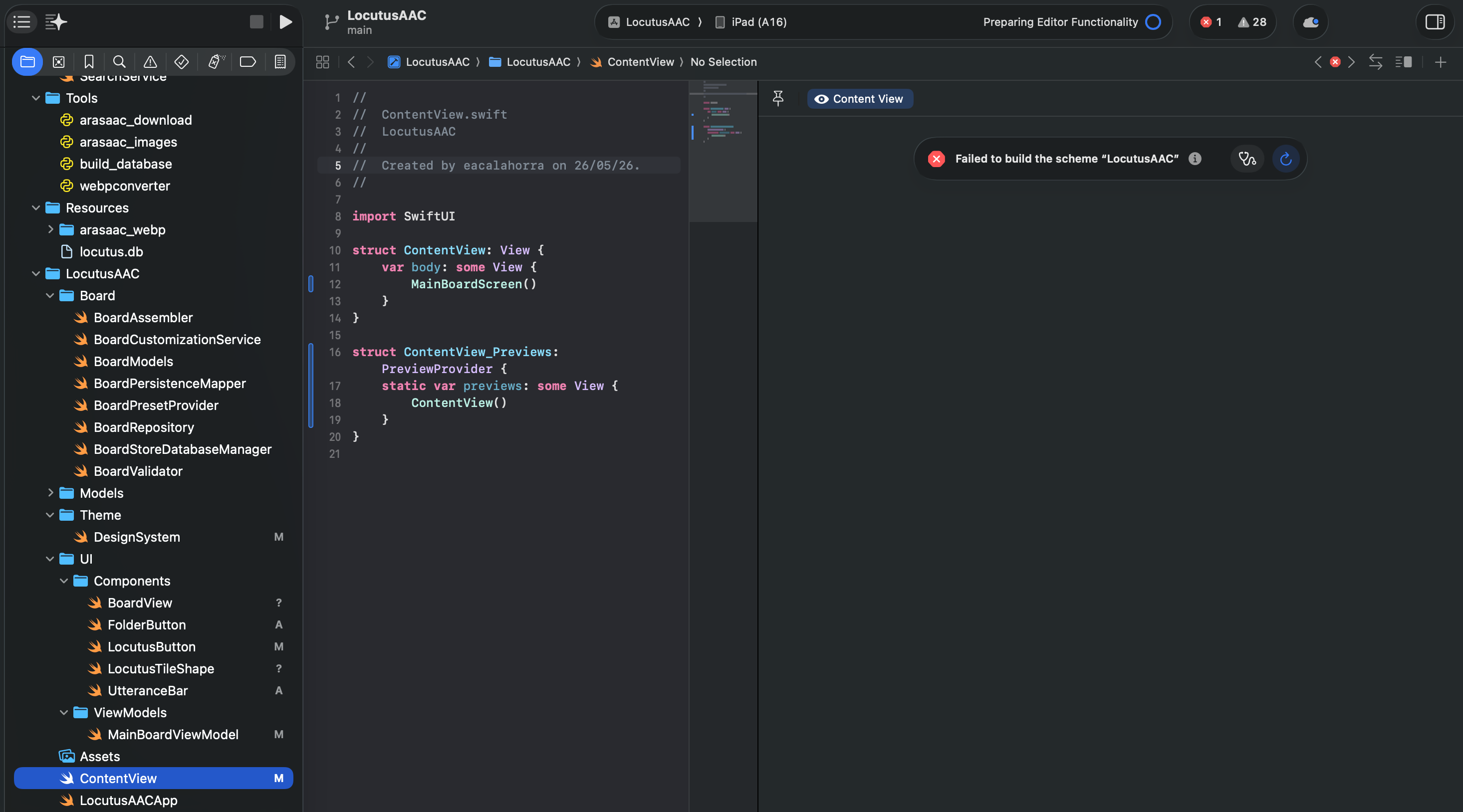The image size is (1463, 812).
Task: Open the No Selection symbol menu
Action: point(723,62)
